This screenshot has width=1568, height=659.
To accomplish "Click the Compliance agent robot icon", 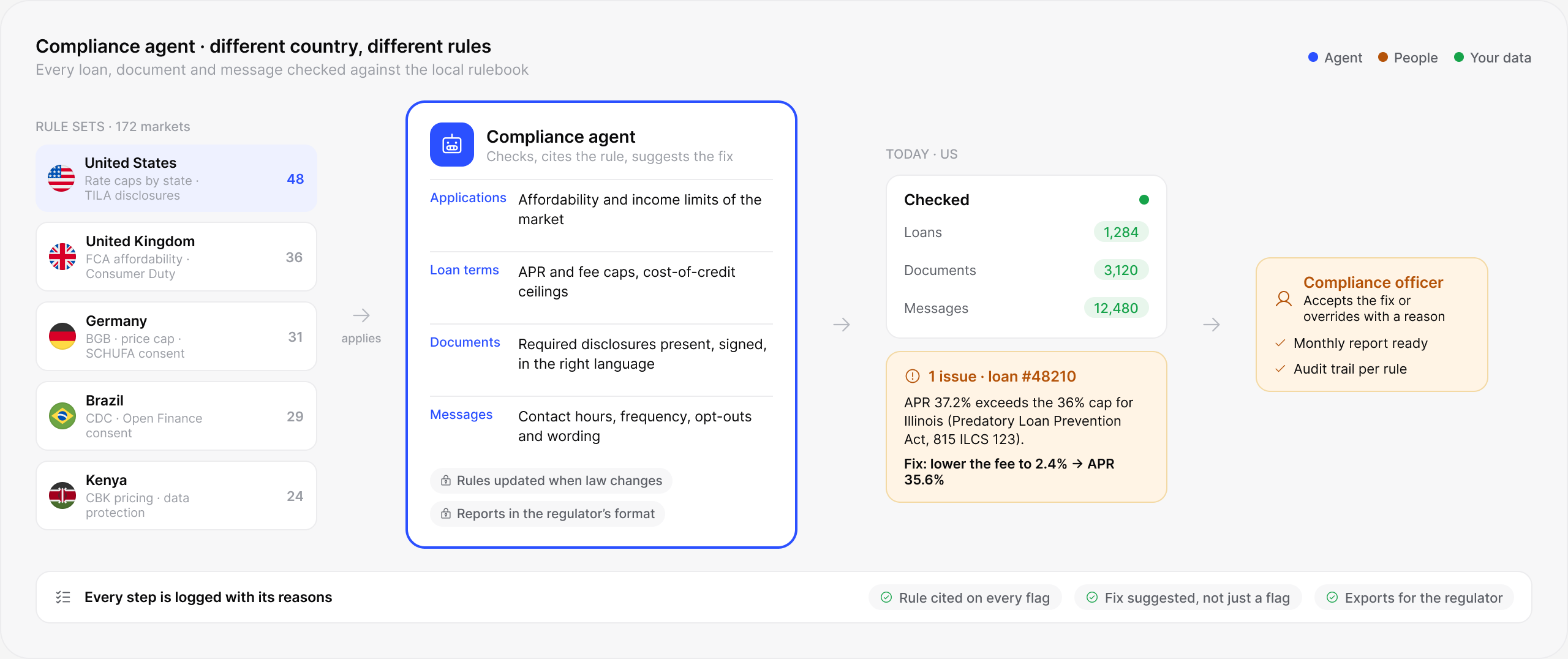I will (452, 145).
